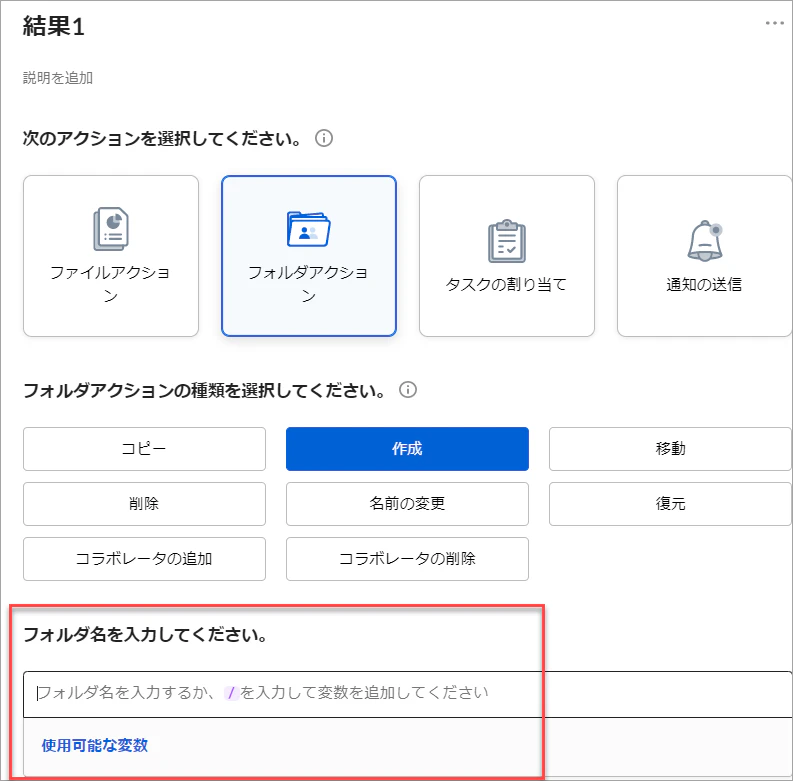Choose the 削除 folder action type
The height and width of the screenshot is (781, 793).
[x=144, y=504]
